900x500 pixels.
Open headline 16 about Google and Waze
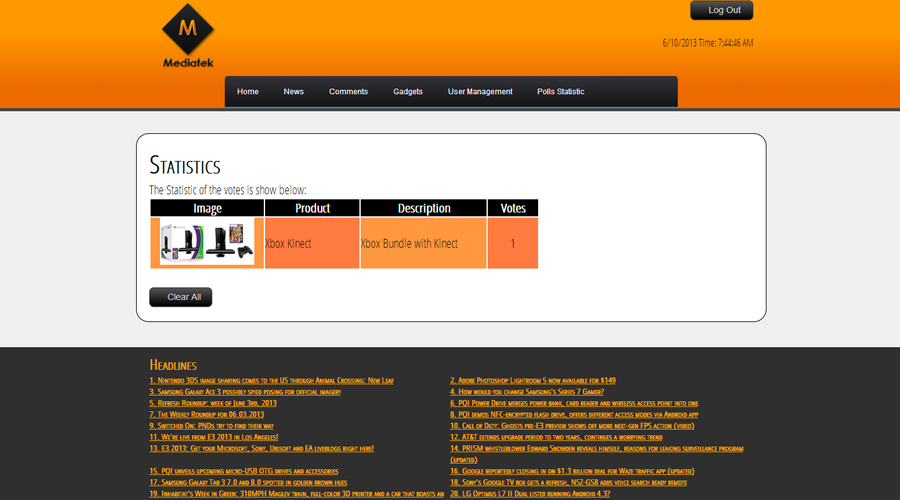pos(572,471)
